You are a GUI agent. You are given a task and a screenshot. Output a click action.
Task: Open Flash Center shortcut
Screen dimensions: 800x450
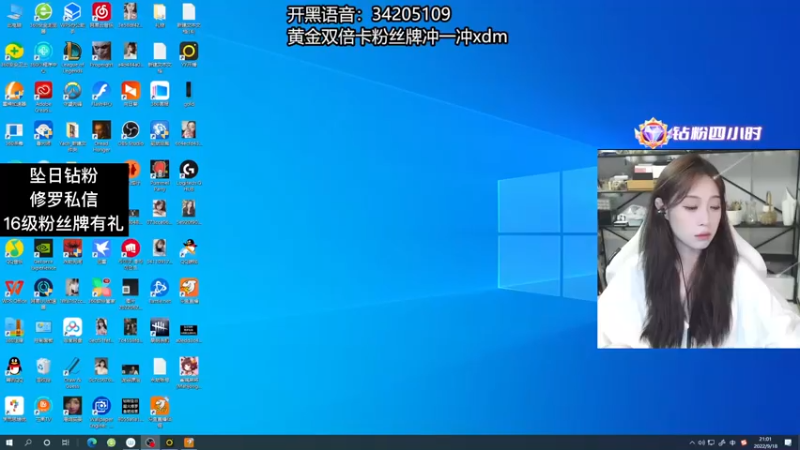(x=102, y=94)
